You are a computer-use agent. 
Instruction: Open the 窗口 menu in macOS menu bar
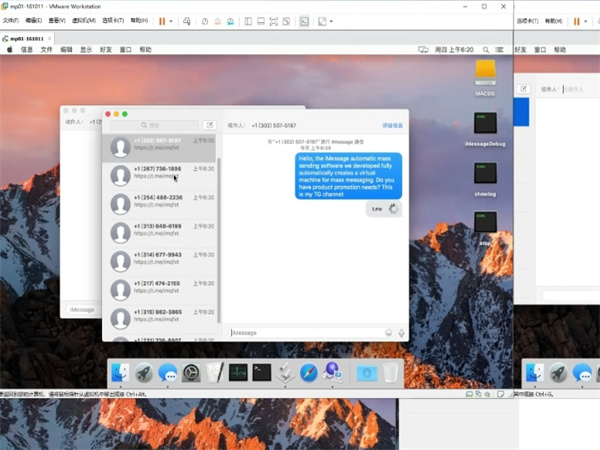[126, 49]
